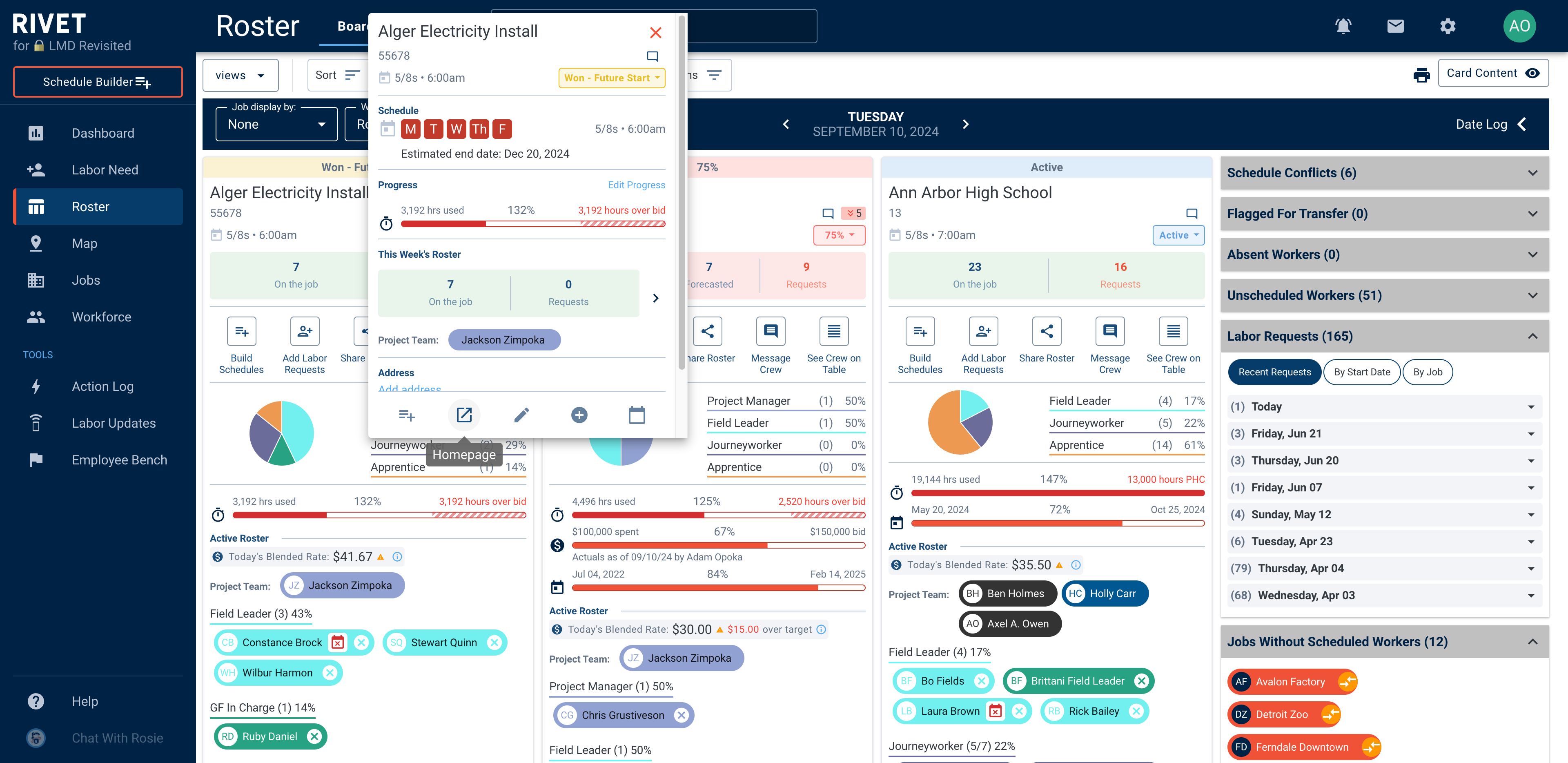This screenshot has height=763, width=1568.
Task: Open Action Log tool
Action: click(98, 387)
